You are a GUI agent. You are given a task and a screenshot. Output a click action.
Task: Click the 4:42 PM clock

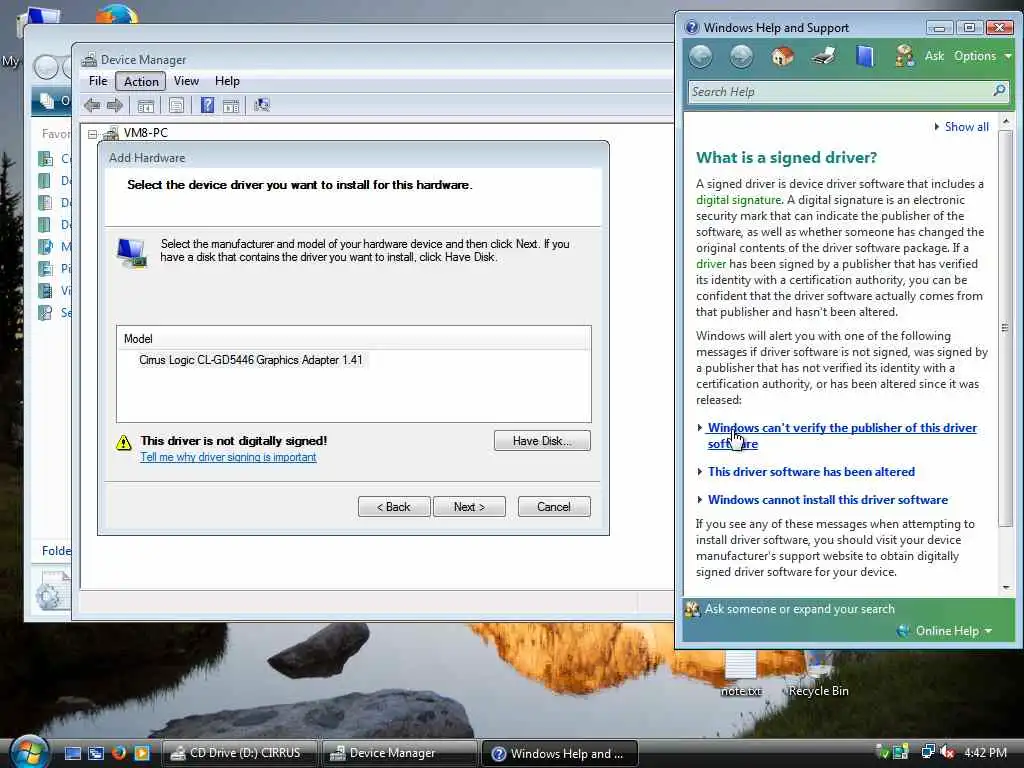pyautogui.click(x=985, y=752)
